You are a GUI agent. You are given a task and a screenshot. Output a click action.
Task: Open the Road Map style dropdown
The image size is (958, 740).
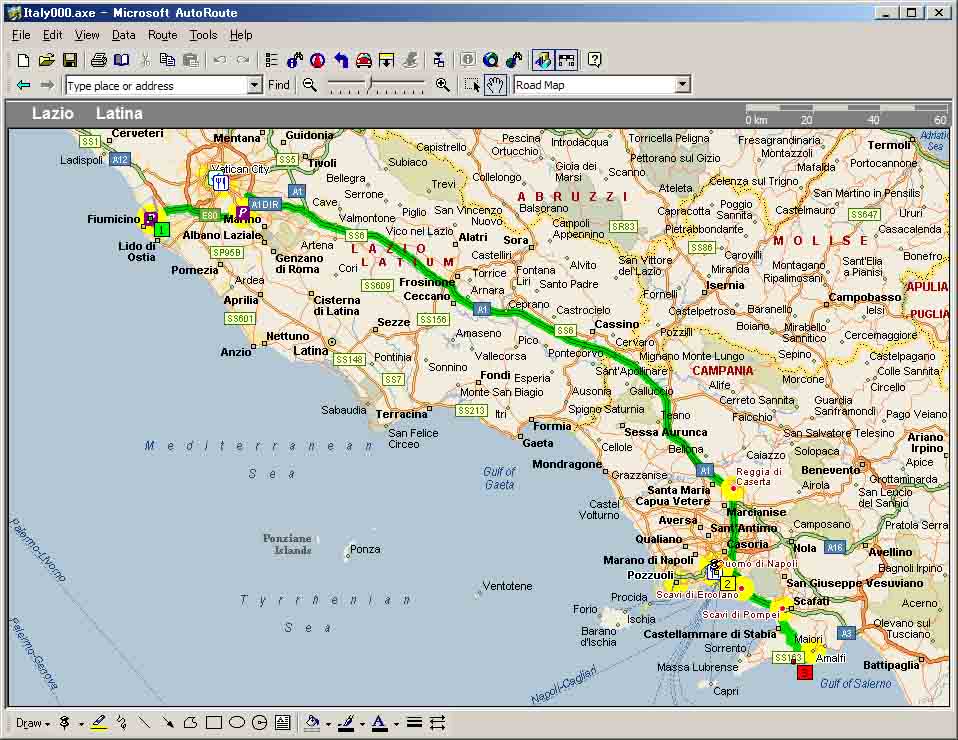(683, 85)
